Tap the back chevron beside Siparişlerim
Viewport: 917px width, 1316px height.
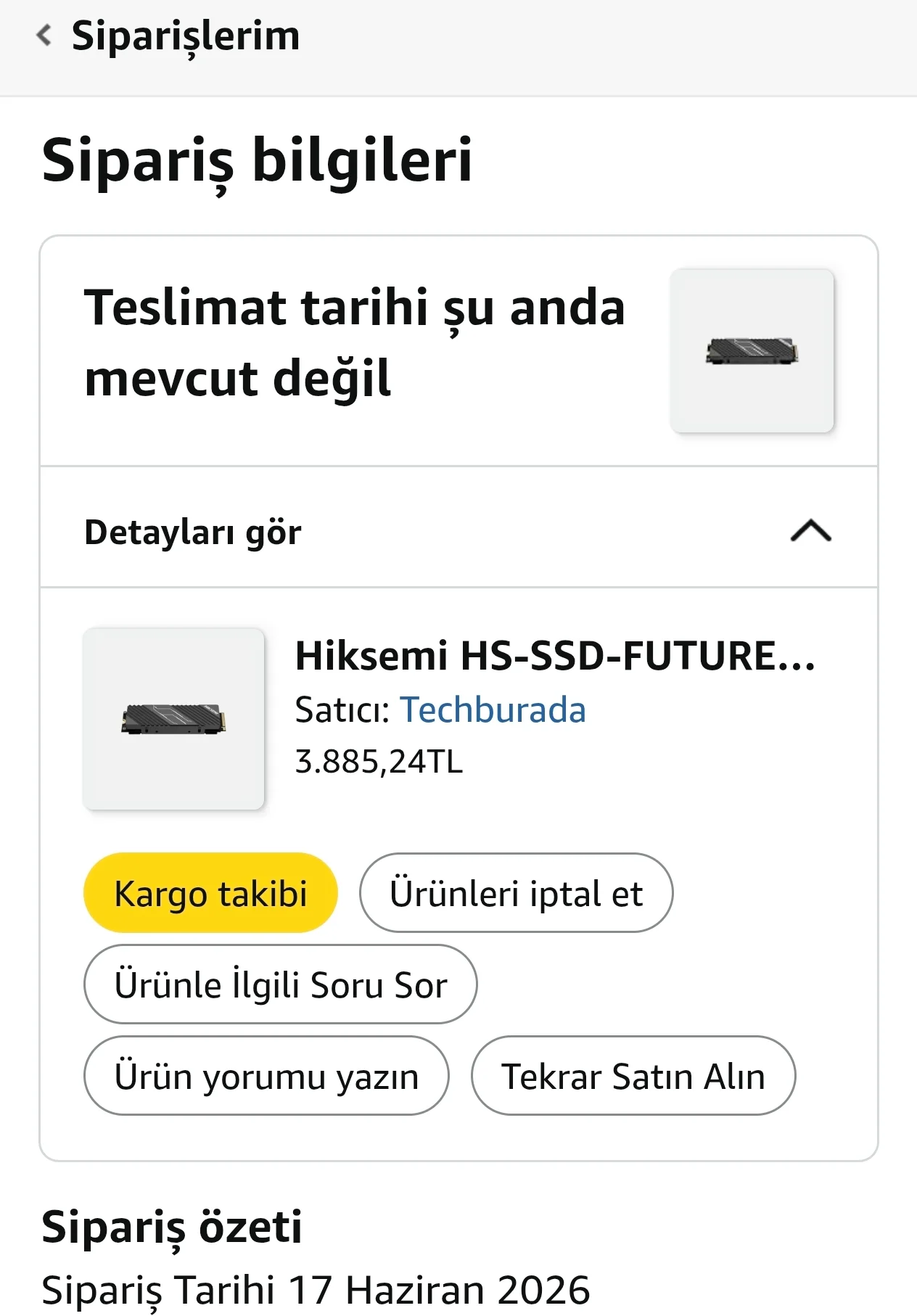click(x=44, y=35)
